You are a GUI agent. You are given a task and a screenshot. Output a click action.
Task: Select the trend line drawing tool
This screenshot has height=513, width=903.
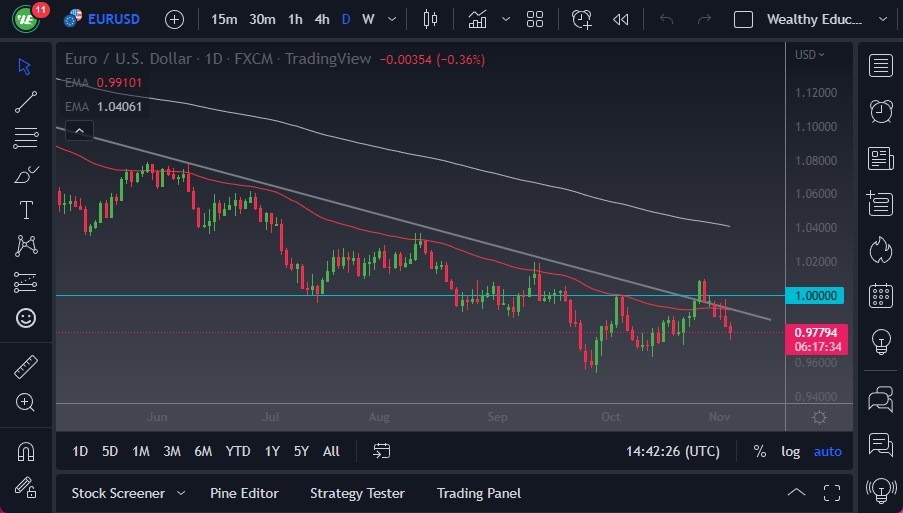coord(26,101)
